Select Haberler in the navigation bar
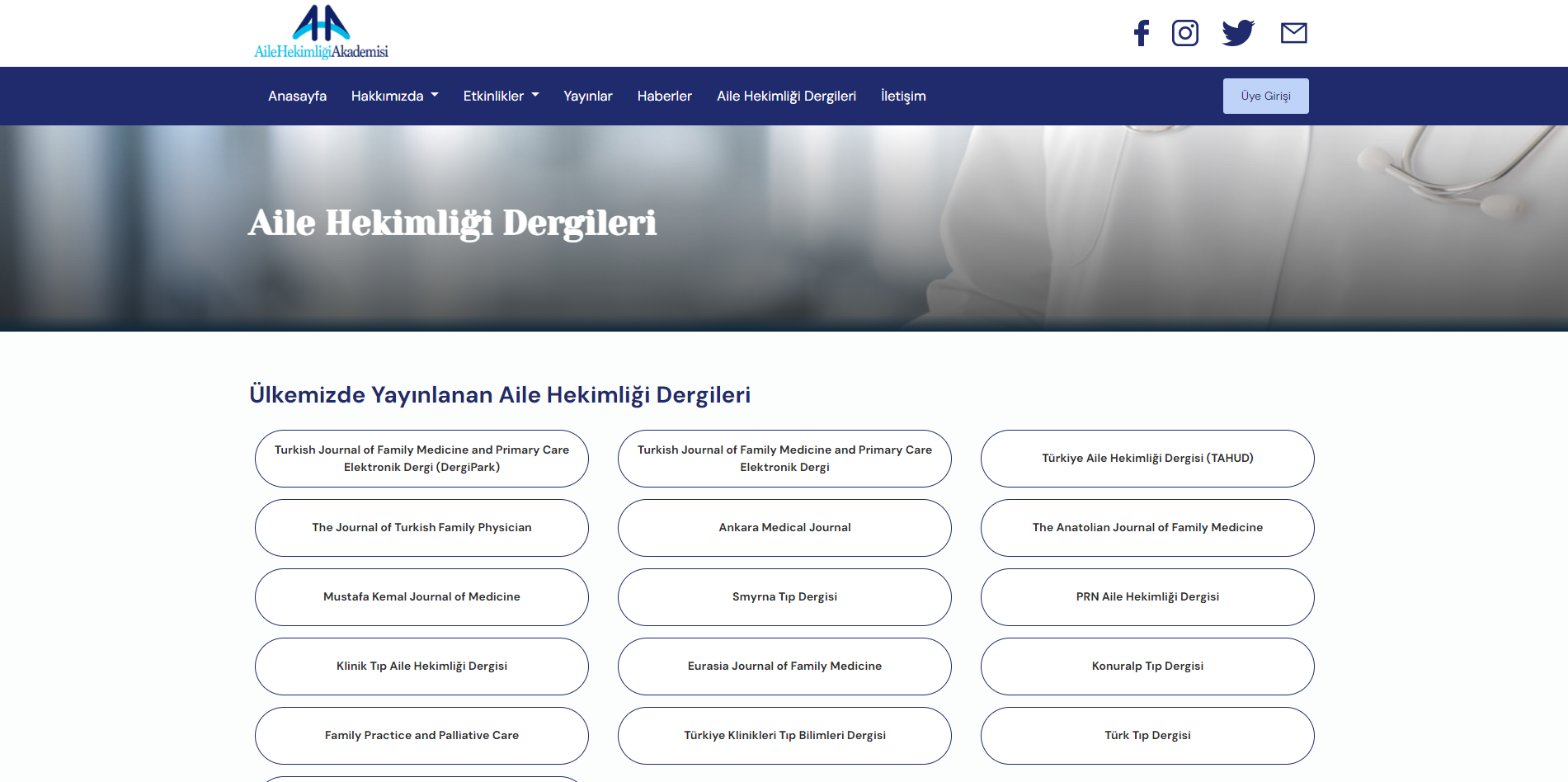The image size is (1568, 782). 664,96
